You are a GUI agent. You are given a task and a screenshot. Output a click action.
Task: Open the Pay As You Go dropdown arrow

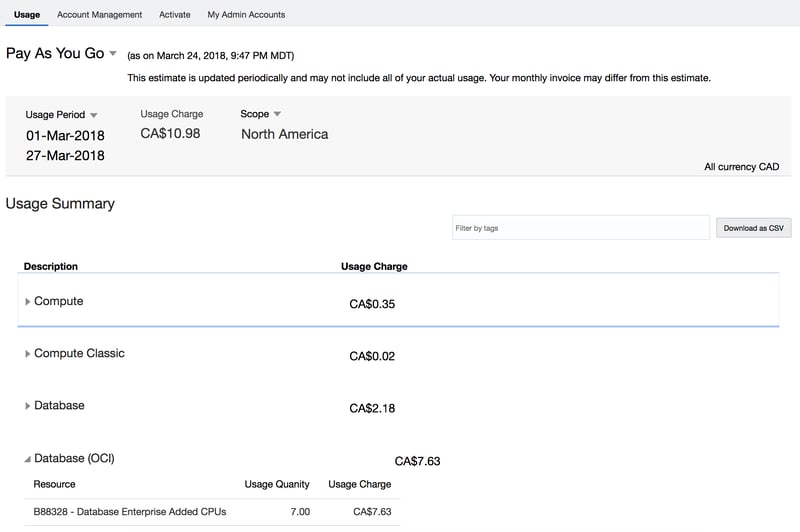pos(113,54)
